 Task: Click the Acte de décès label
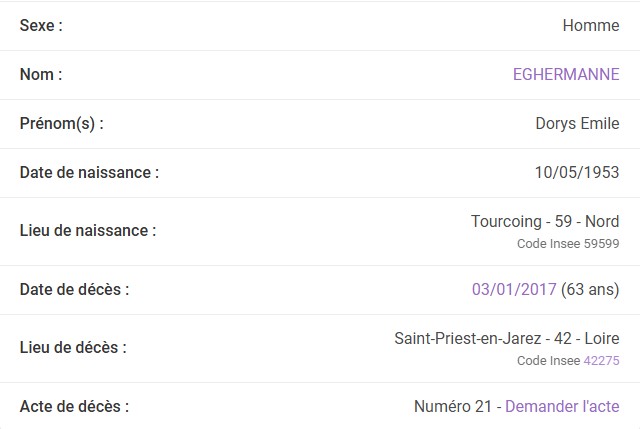coord(74,407)
